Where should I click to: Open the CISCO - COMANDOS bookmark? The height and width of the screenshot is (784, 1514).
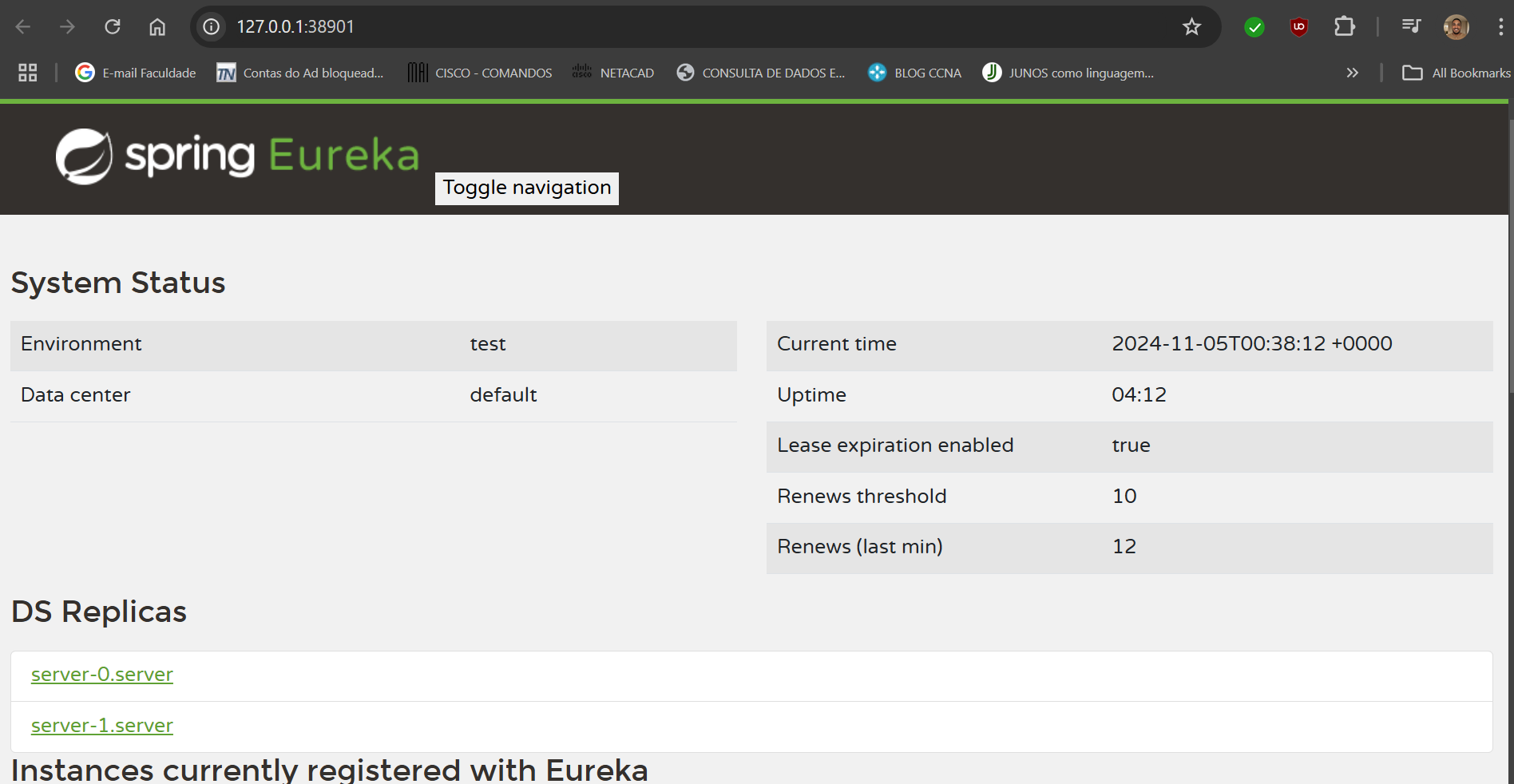[x=480, y=73]
